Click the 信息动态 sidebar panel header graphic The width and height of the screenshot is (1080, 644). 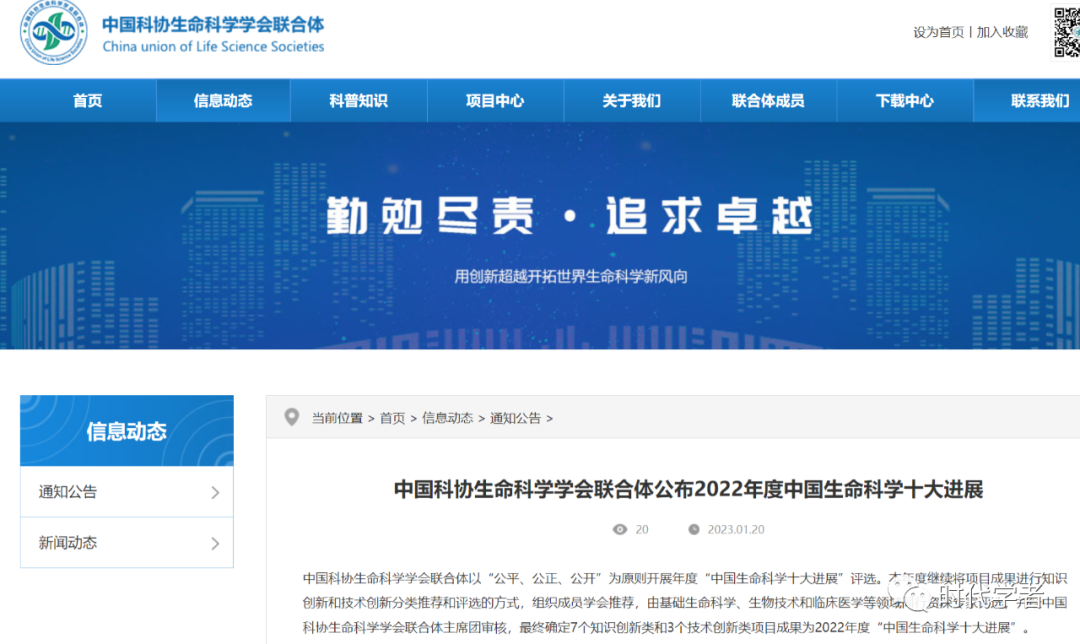tap(126, 429)
